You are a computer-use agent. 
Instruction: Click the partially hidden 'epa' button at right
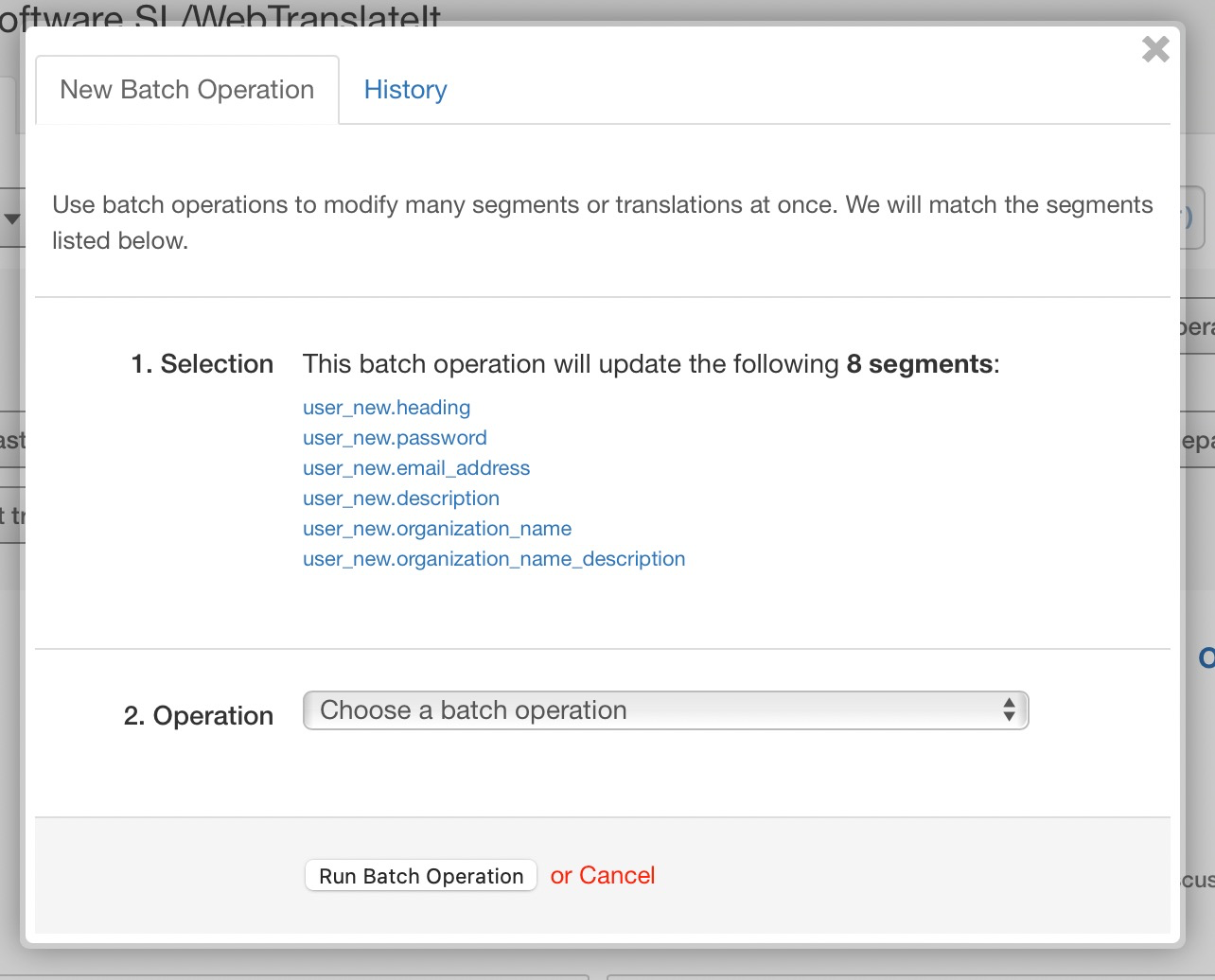[x=1199, y=441]
